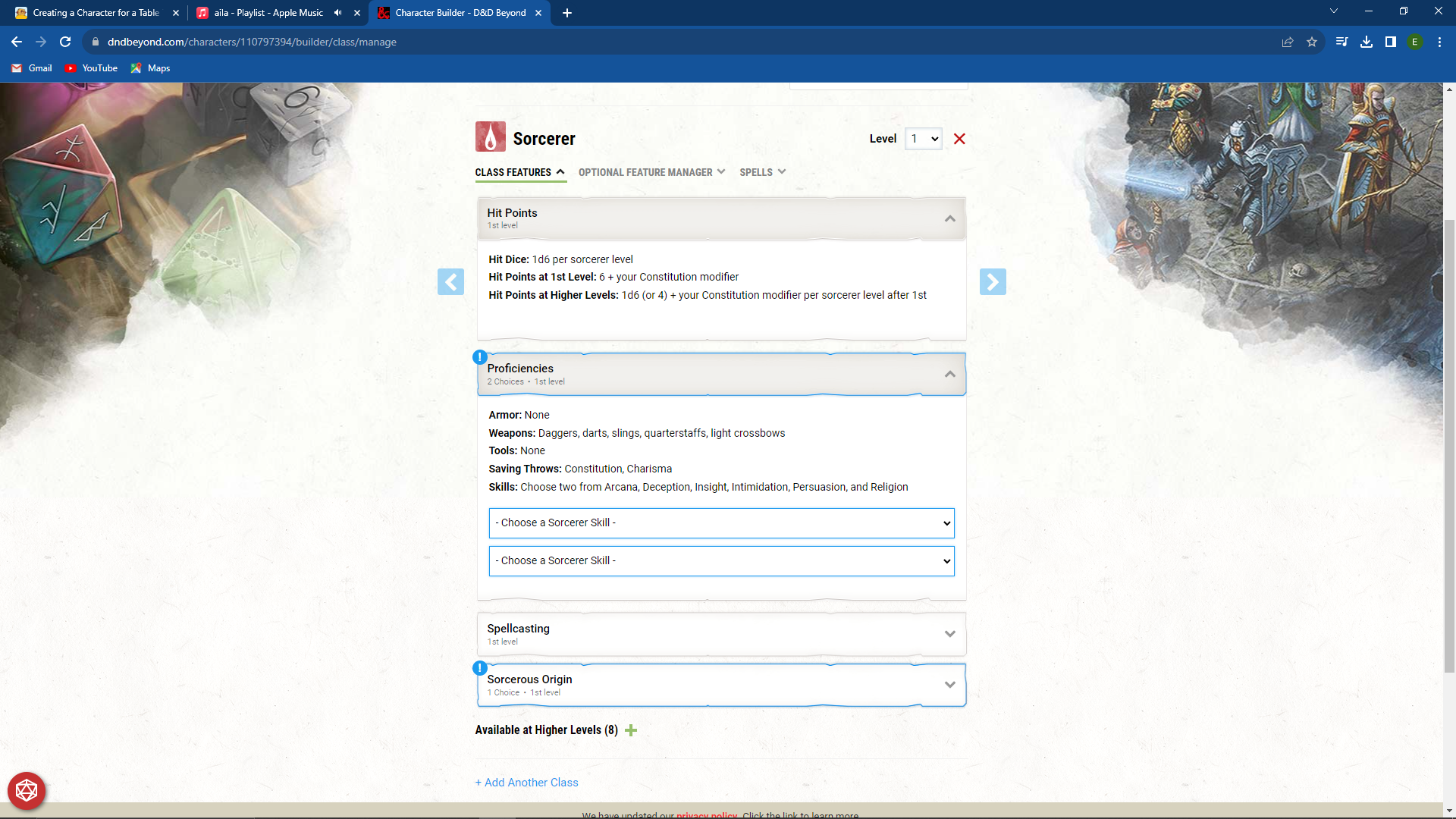Open the second Choose a Sorcerer Skill dropdown
This screenshot has height=819, width=1456.
coord(721,560)
